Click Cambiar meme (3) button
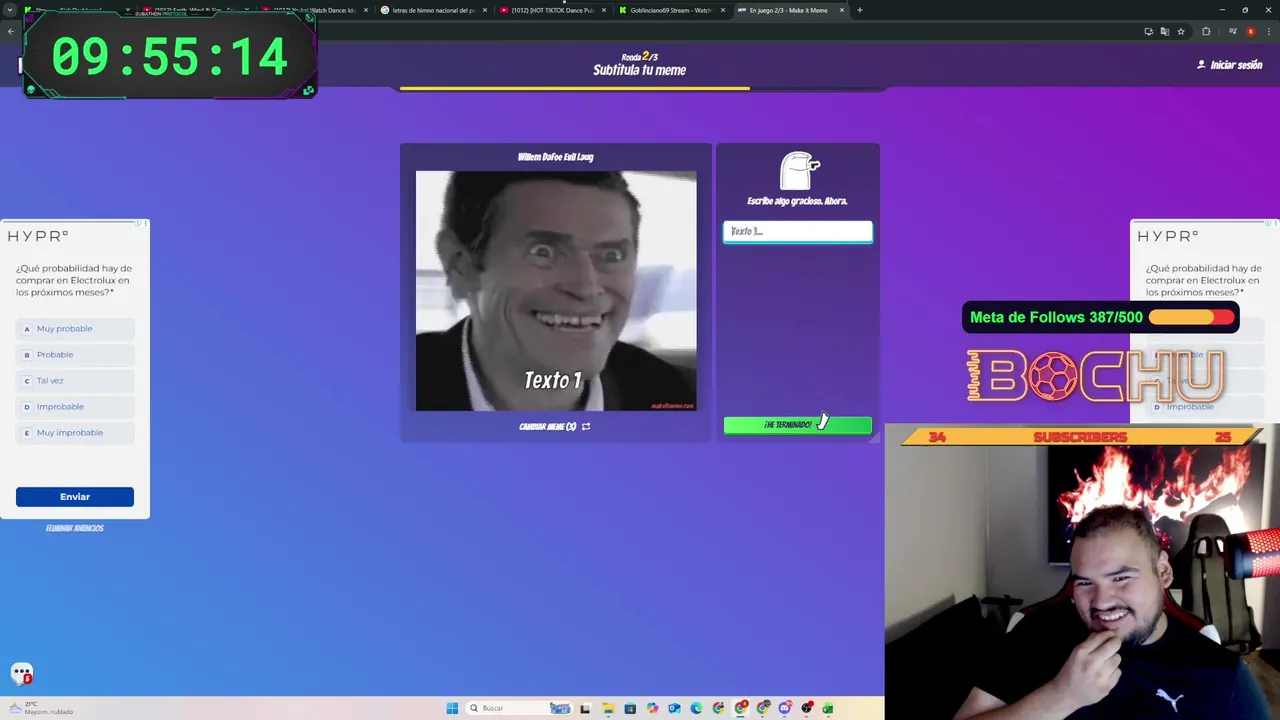The width and height of the screenshot is (1280, 720). pyautogui.click(x=555, y=426)
